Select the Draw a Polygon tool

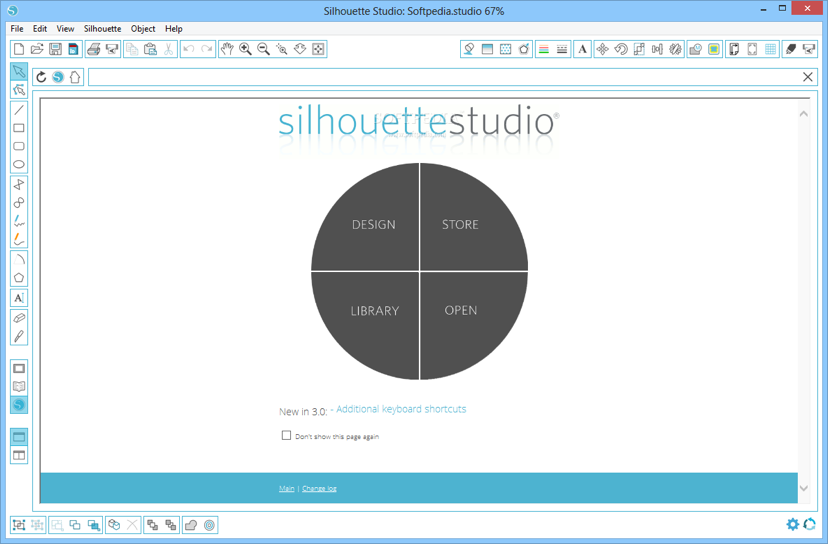19,184
